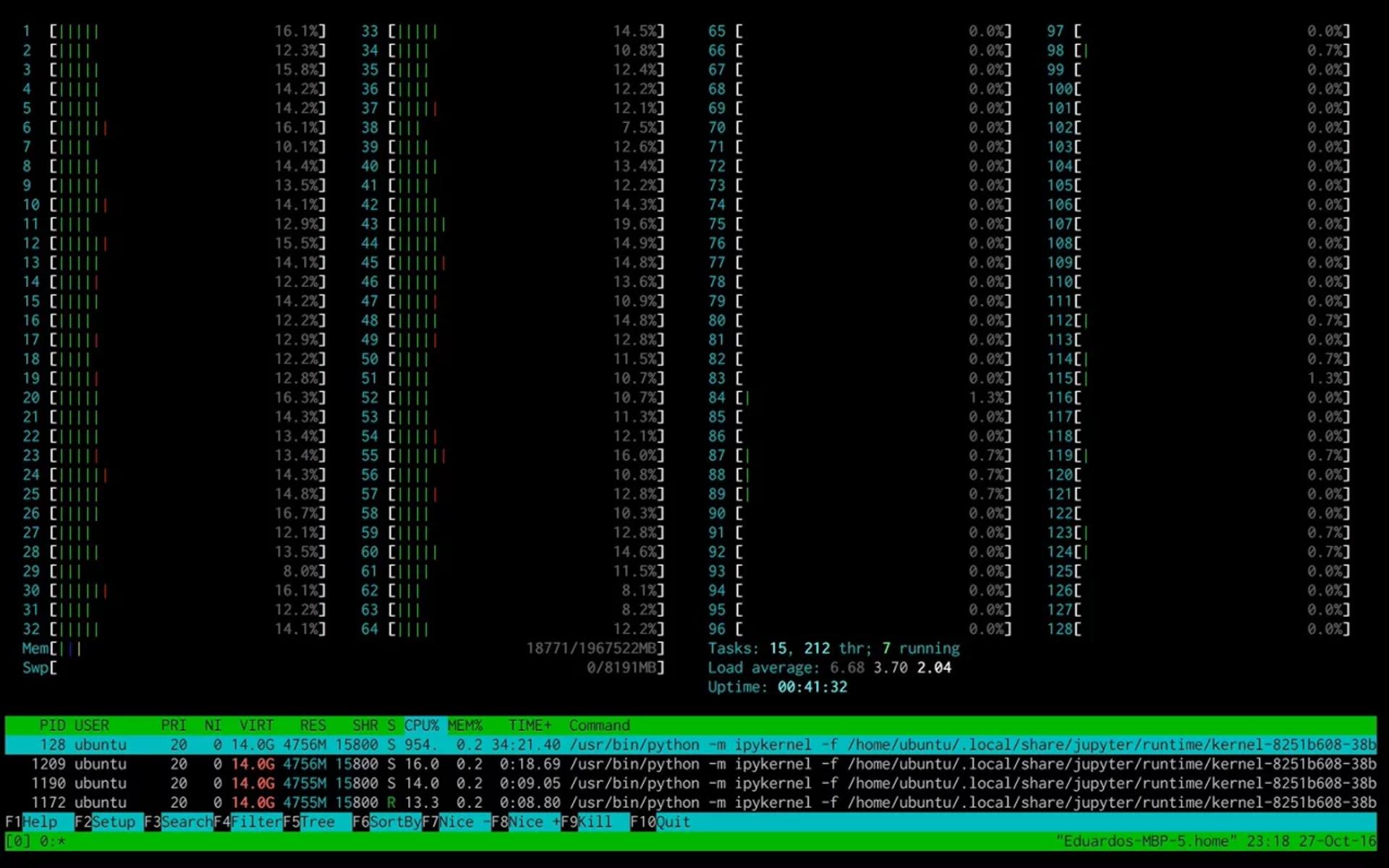Click the PID column header
1389x868 pixels.
tap(52, 725)
